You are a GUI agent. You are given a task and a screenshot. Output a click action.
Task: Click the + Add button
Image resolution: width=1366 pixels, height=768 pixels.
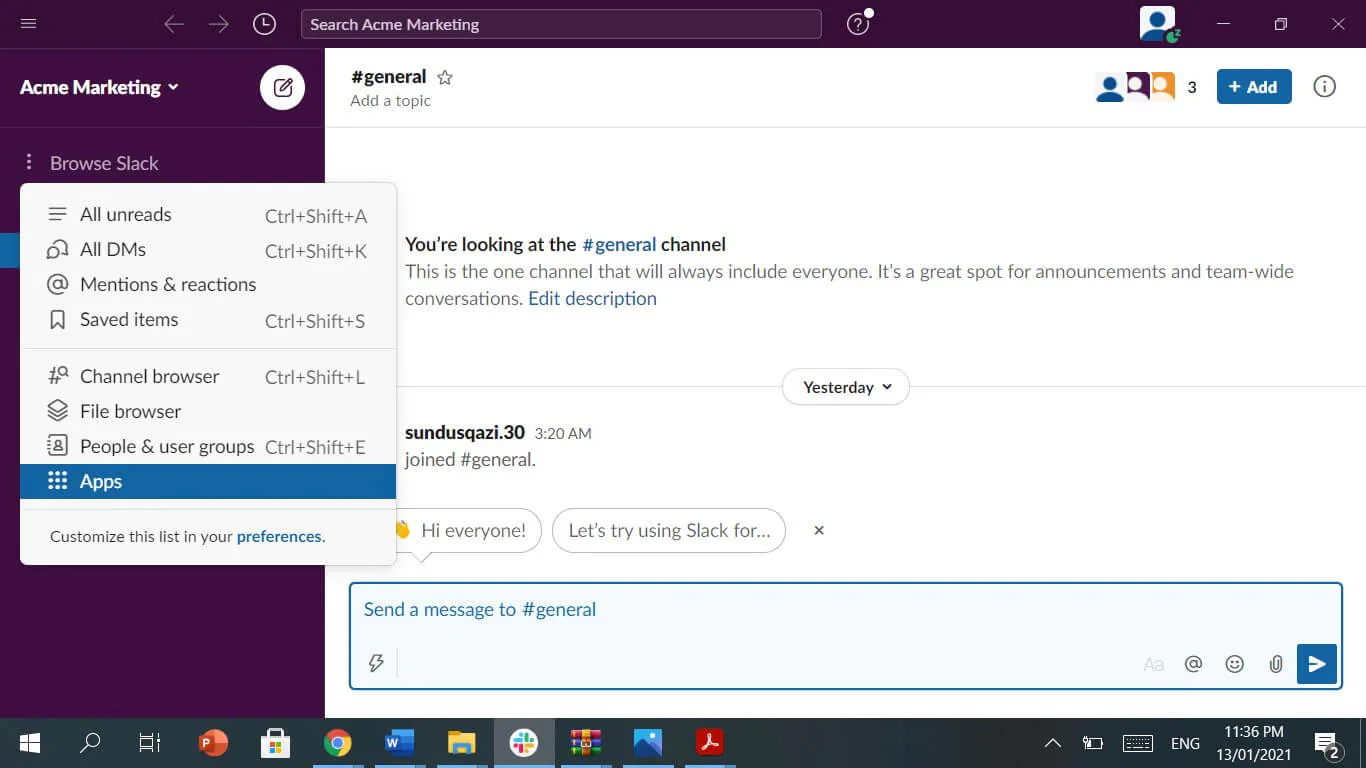(x=1254, y=87)
